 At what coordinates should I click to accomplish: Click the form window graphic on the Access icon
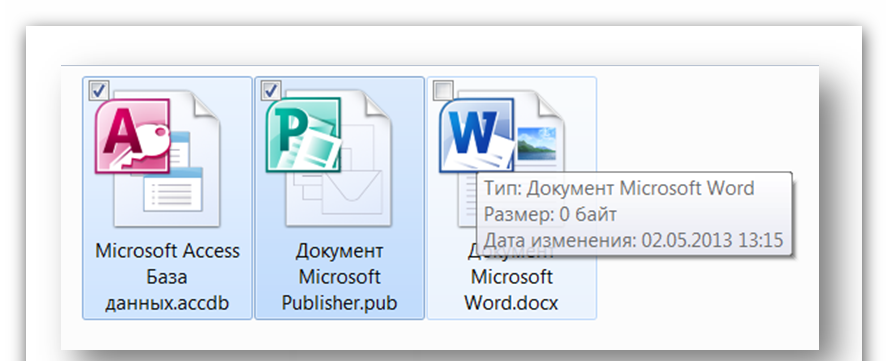(x=173, y=190)
